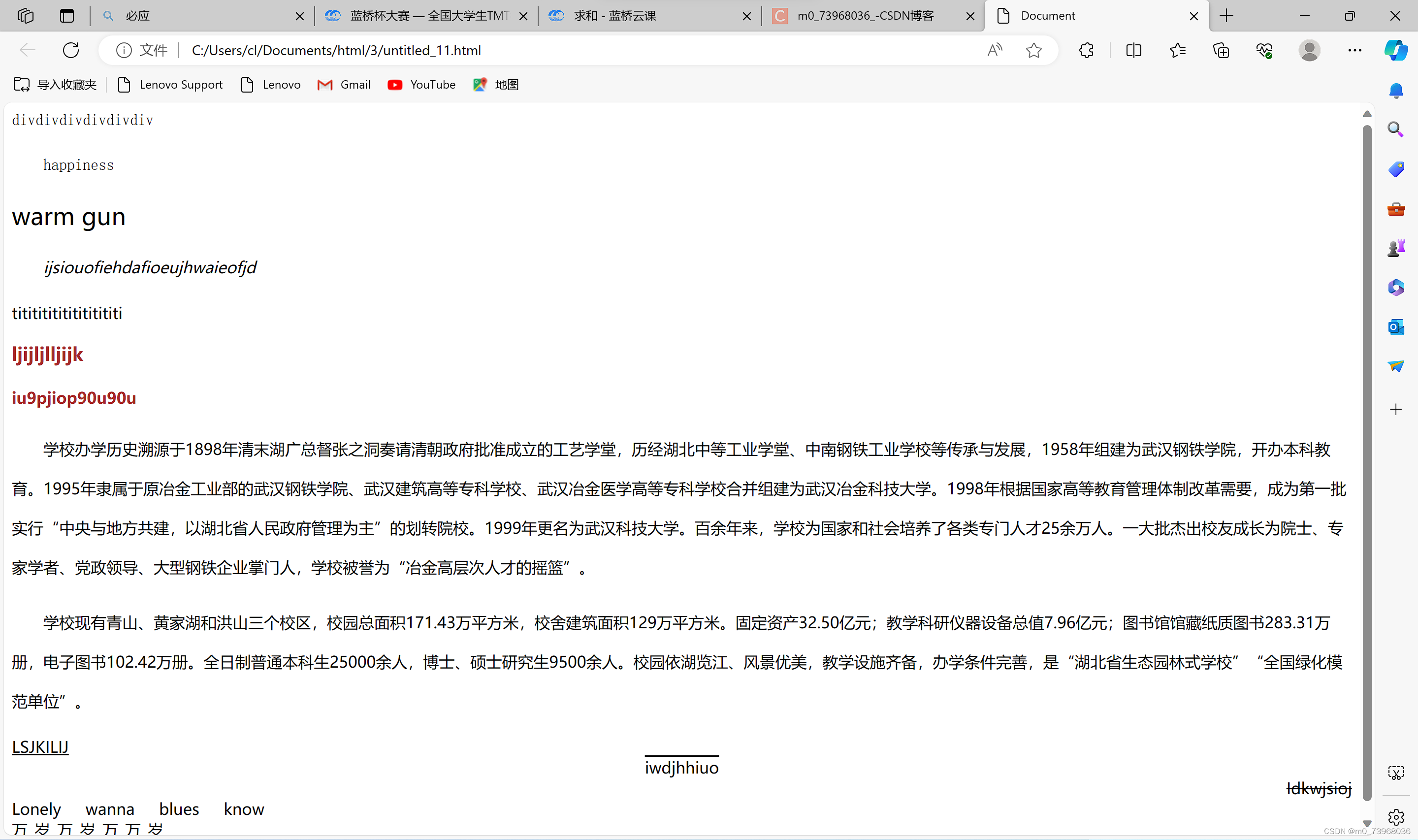
Task: Open the Outlook icon in sidebar
Action: pos(1395,326)
